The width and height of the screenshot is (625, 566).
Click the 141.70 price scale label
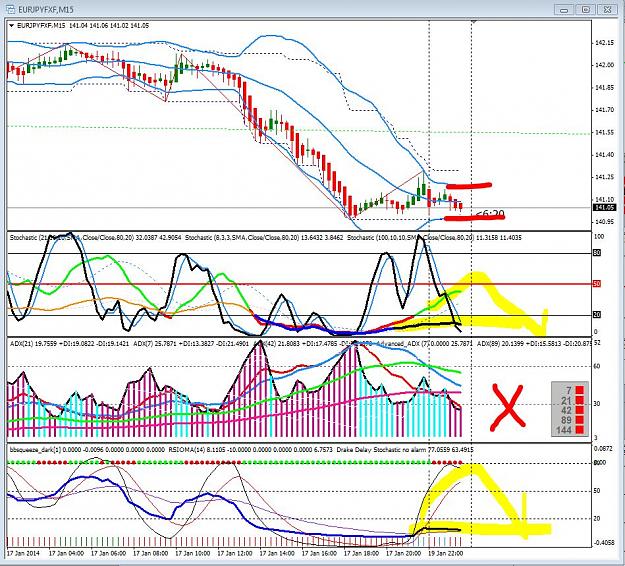(604, 110)
